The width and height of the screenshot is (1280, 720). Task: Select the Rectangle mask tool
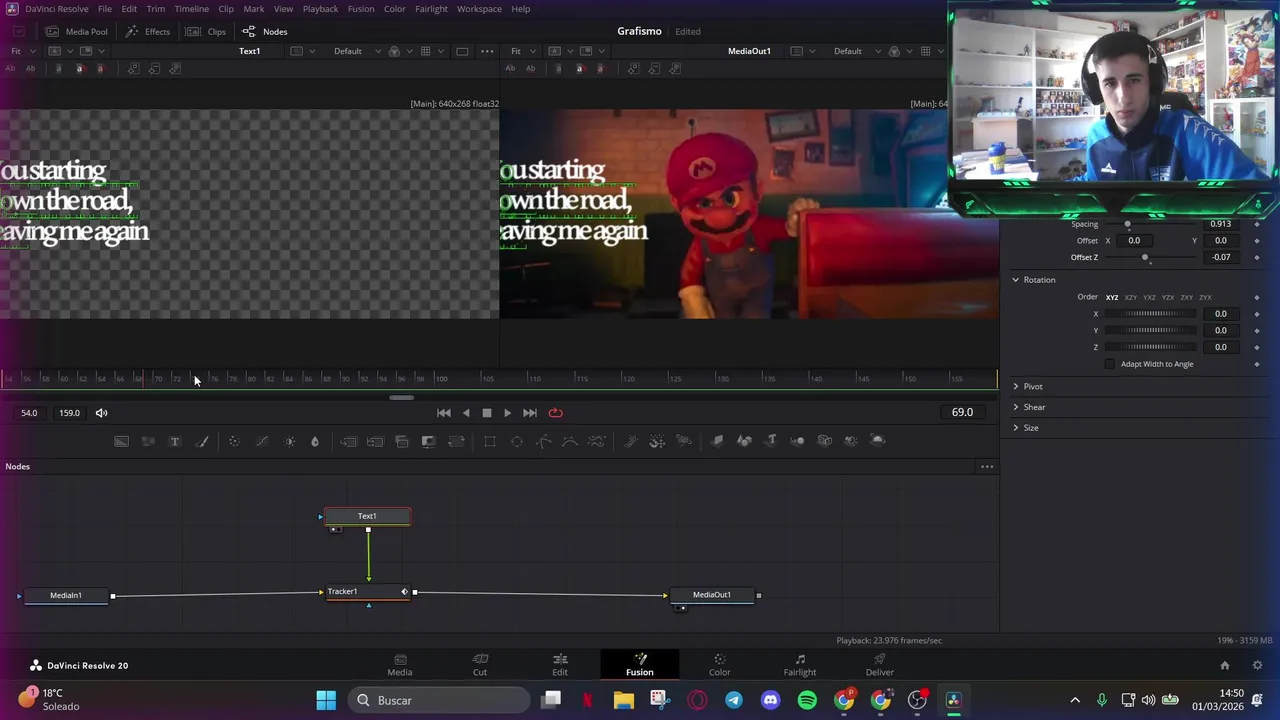coord(490,441)
